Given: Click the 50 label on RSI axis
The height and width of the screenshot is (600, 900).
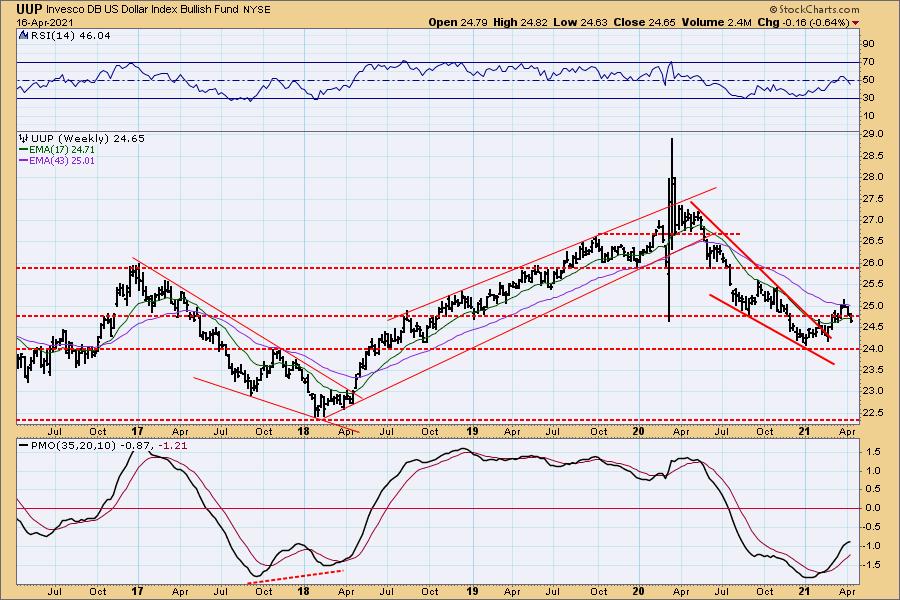Looking at the screenshot, I should pyautogui.click(x=868, y=80).
